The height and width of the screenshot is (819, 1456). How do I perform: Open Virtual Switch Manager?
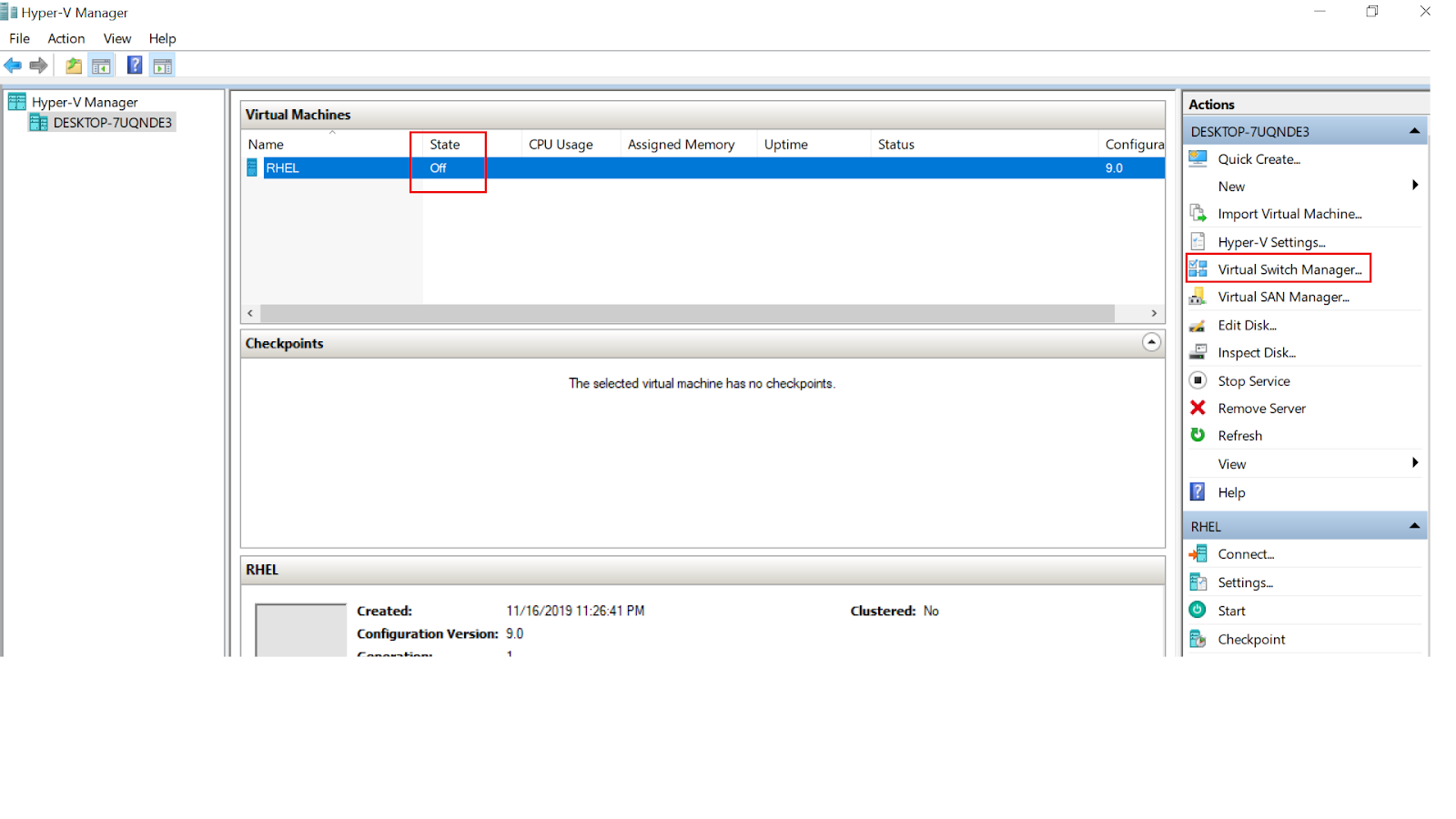pyautogui.click(x=1289, y=268)
